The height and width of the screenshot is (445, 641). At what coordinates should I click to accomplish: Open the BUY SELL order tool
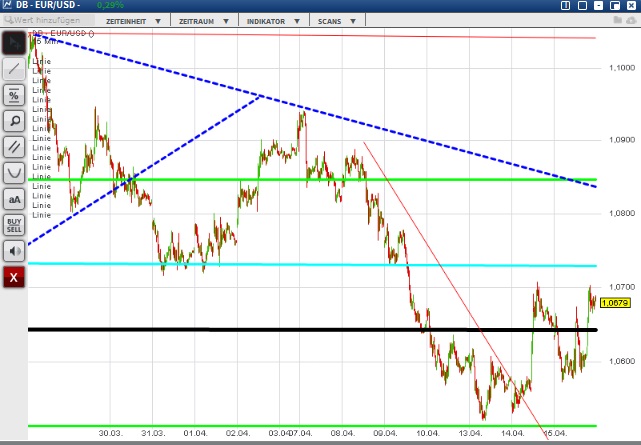click(14, 225)
